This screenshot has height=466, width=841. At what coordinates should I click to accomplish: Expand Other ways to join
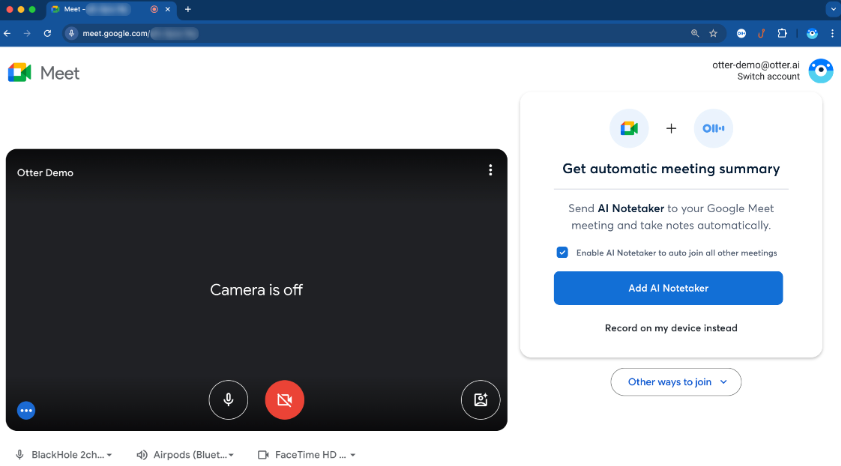click(676, 382)
